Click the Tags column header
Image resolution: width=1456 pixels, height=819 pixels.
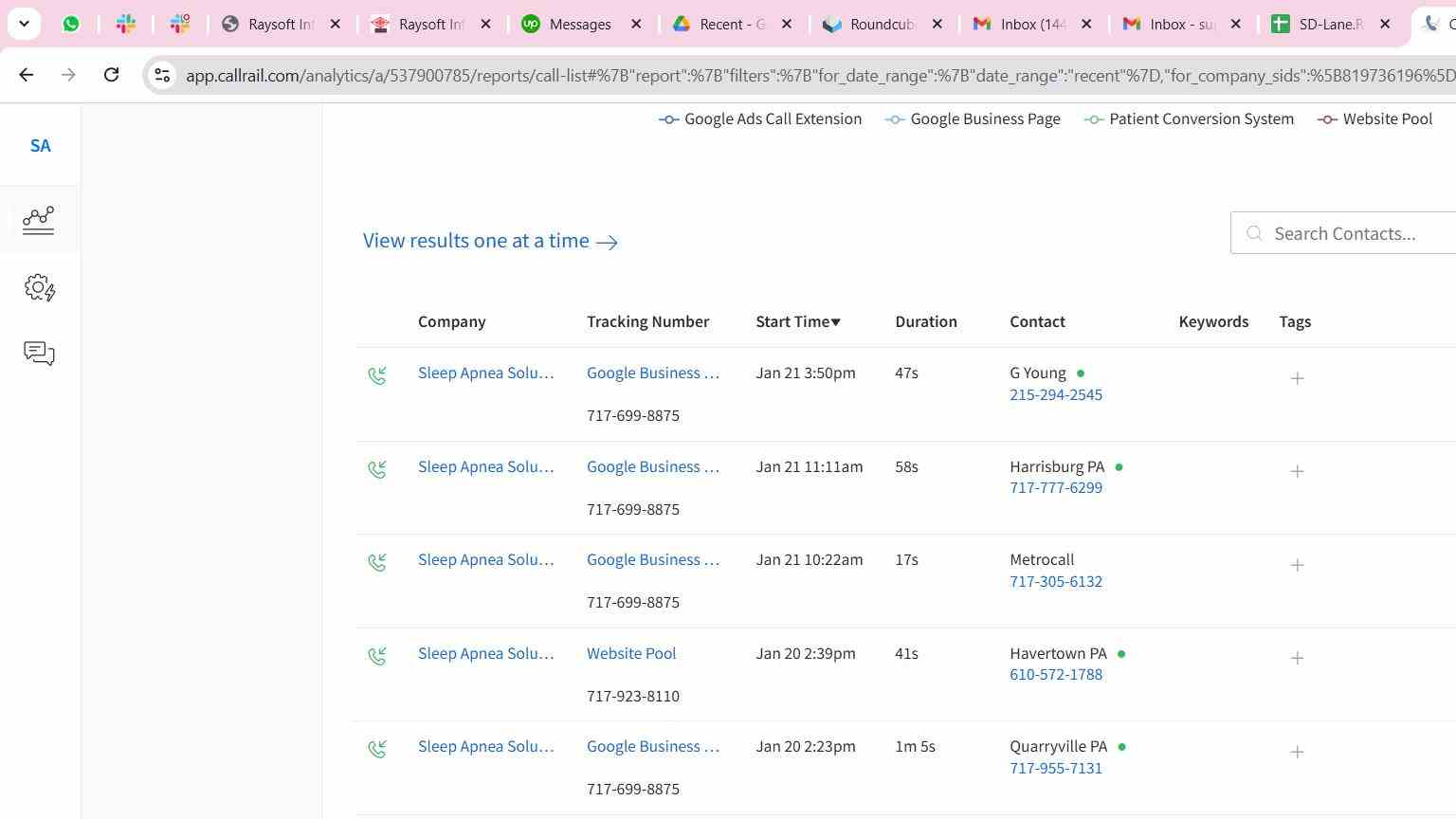click(1295, 322)
